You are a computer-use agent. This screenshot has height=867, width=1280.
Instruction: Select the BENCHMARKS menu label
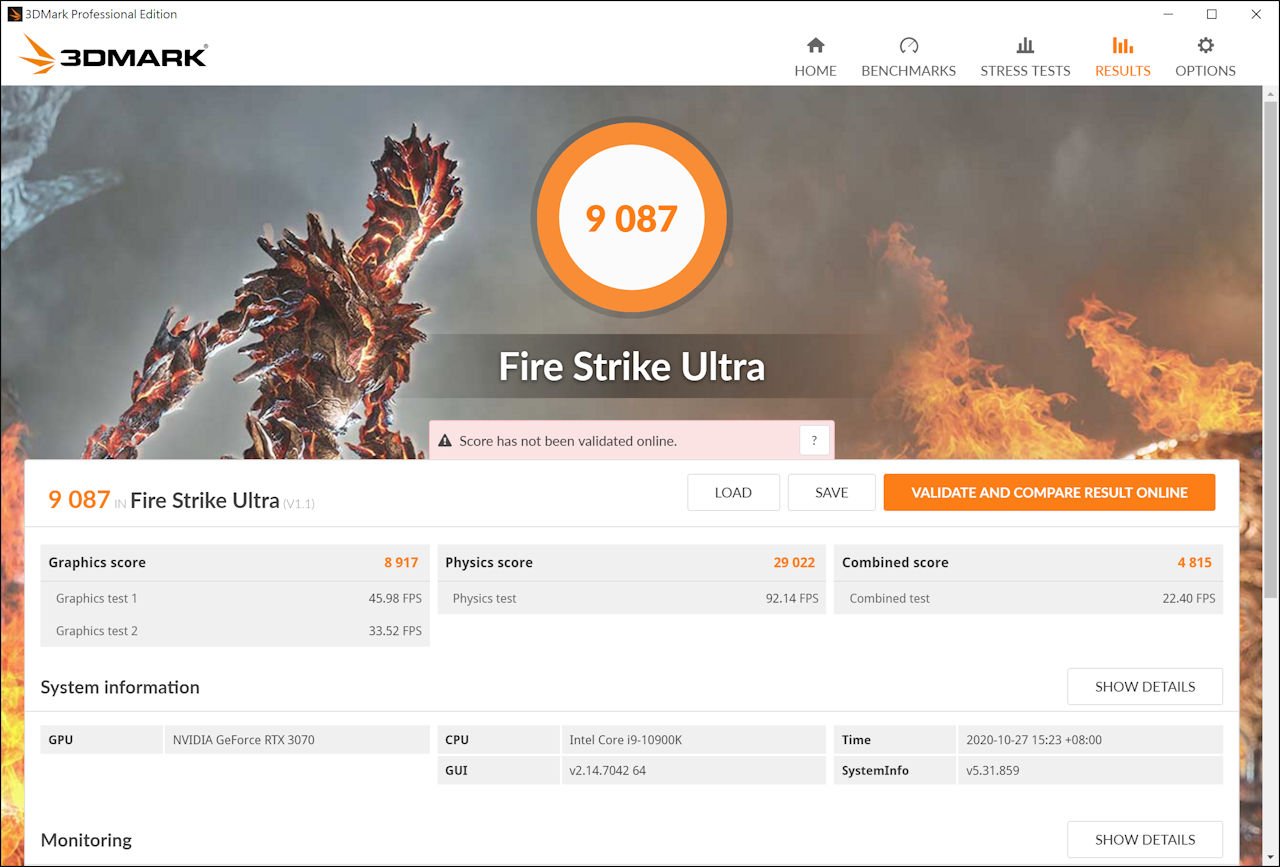click(908, 71)
